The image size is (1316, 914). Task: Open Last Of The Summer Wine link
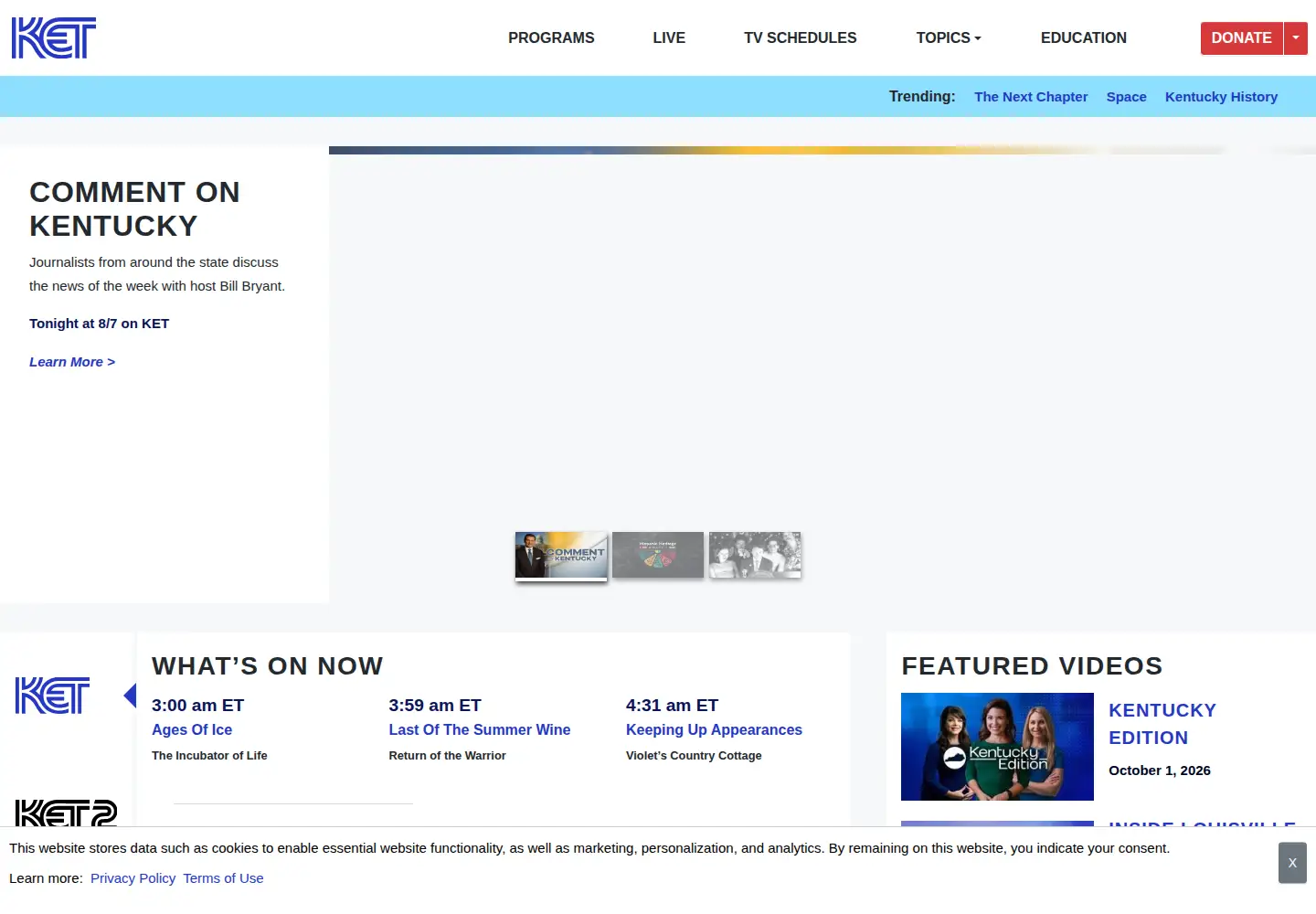click(x=480, y=729)
